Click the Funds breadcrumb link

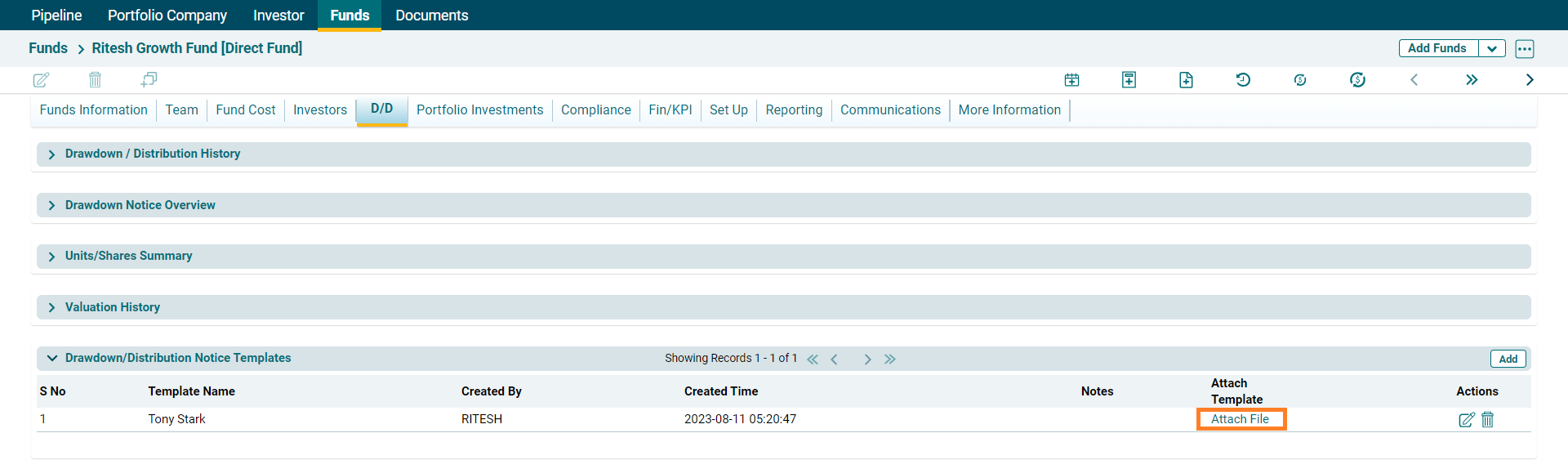pyautogui.click(x=48, y=48)
